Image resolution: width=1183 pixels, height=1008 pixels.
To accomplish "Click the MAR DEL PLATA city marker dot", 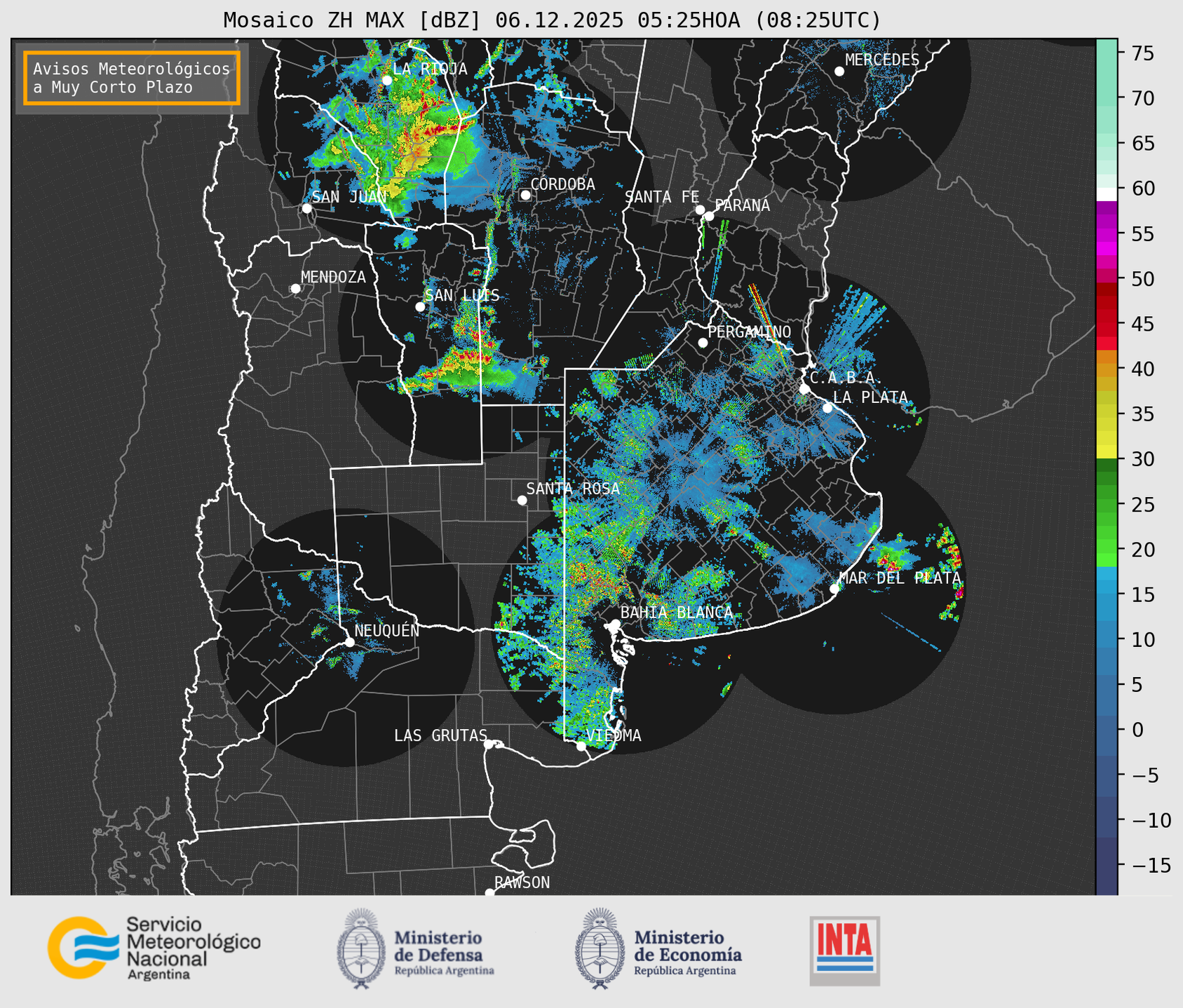I will 834,589.
